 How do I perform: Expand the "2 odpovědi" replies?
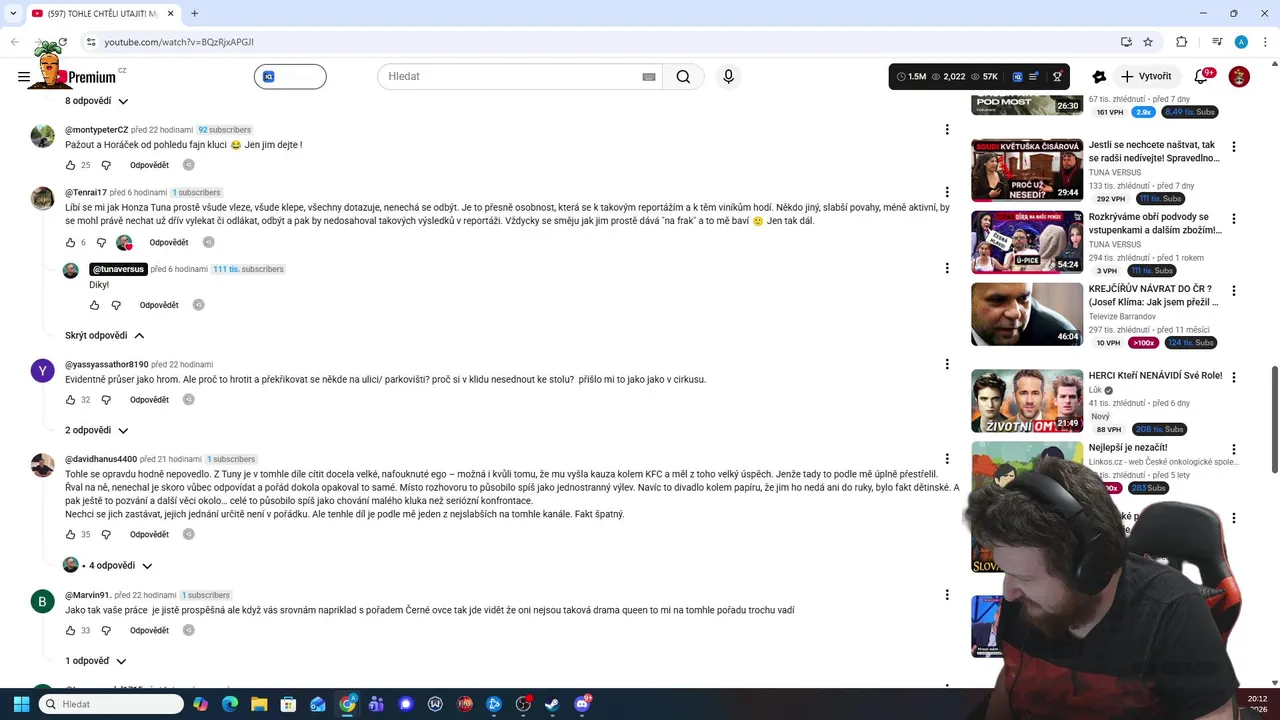pos(97,430)
